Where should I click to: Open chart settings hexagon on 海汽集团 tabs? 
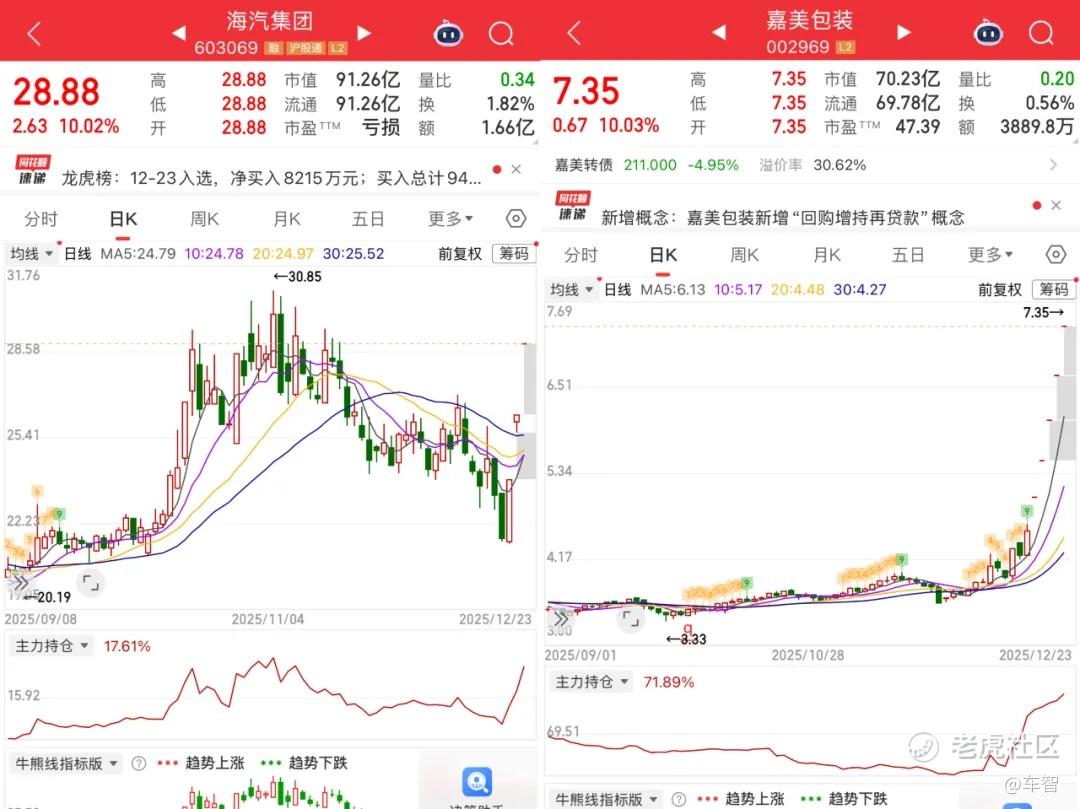point(516,219)
